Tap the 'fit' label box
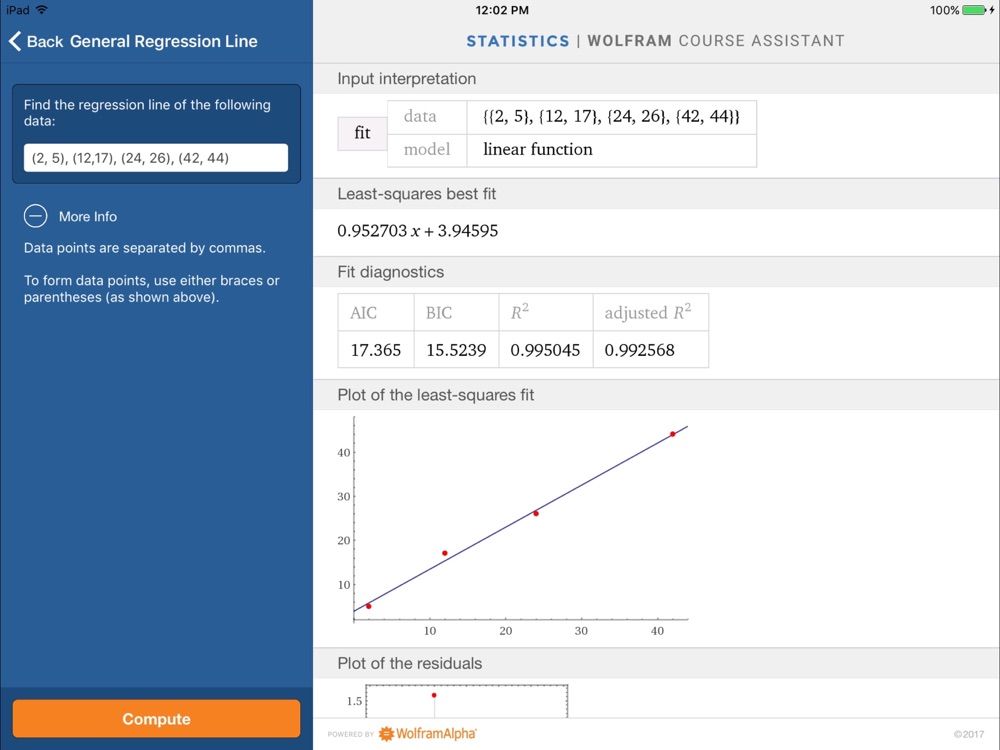Screen dimensions: 1000x750 (x=362, y=133)
